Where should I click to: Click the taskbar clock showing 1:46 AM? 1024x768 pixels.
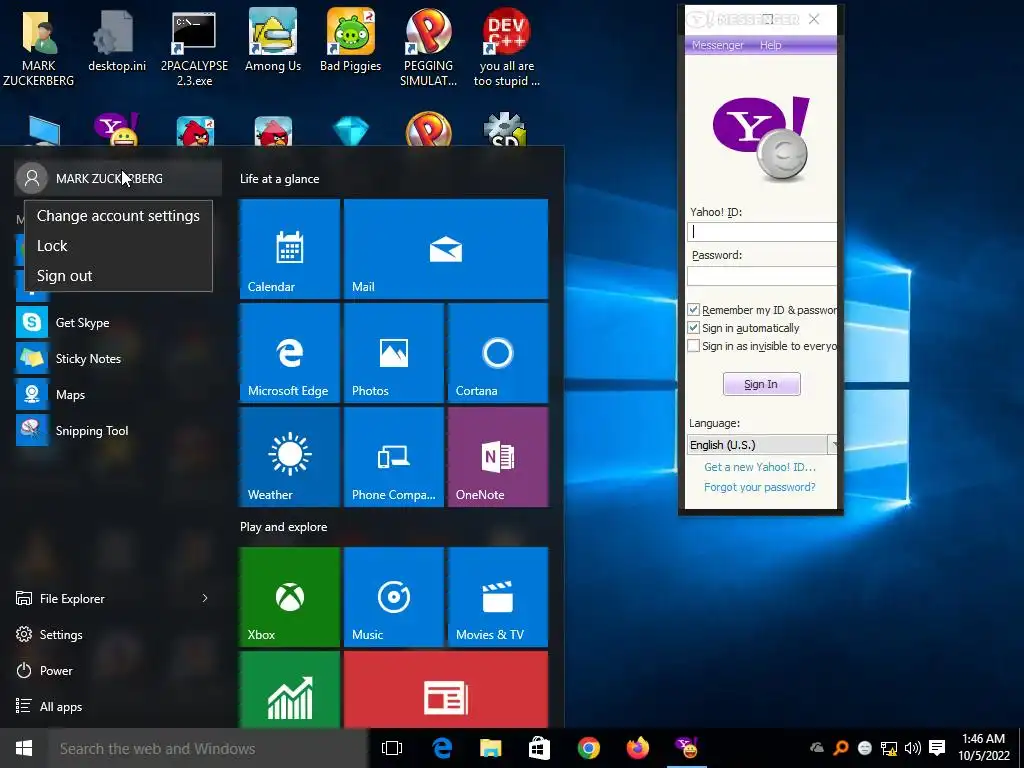click(x=984, y=748)
